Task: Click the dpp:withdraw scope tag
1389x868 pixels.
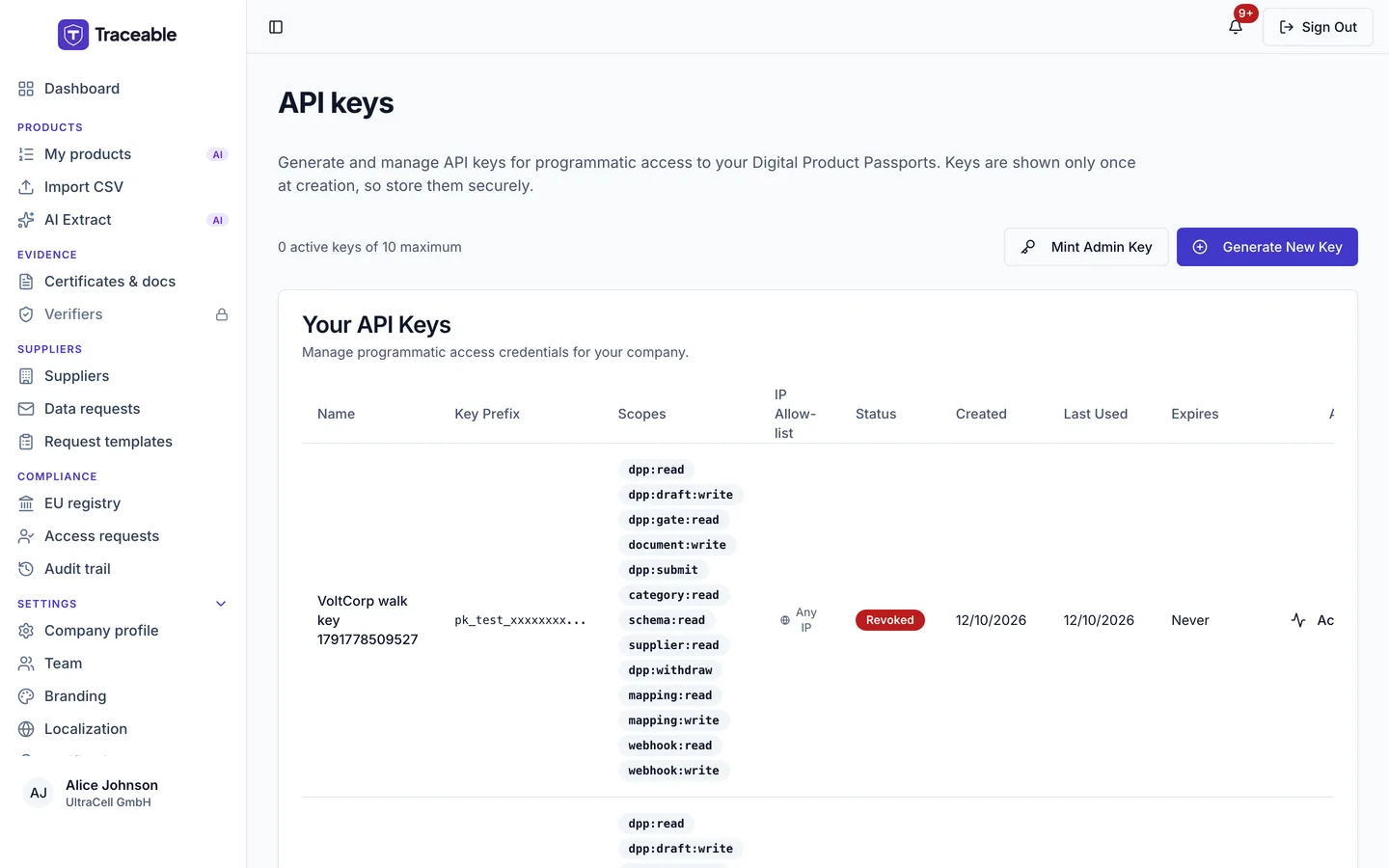Action: [x=670, y=670]
